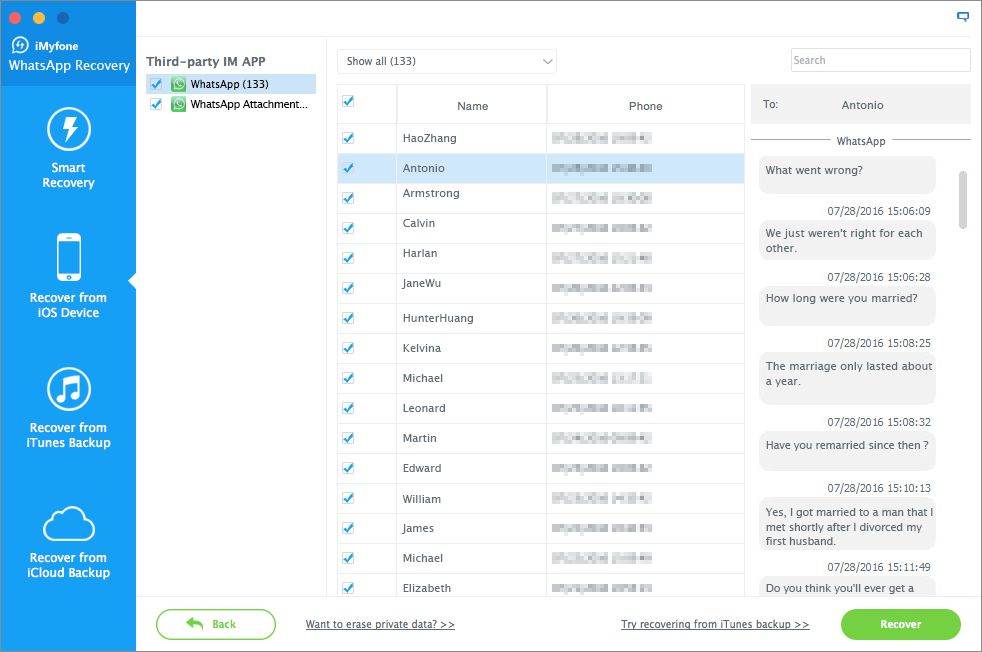Click the Name column header
Screen dimensions: 982x652
point(472,106)
